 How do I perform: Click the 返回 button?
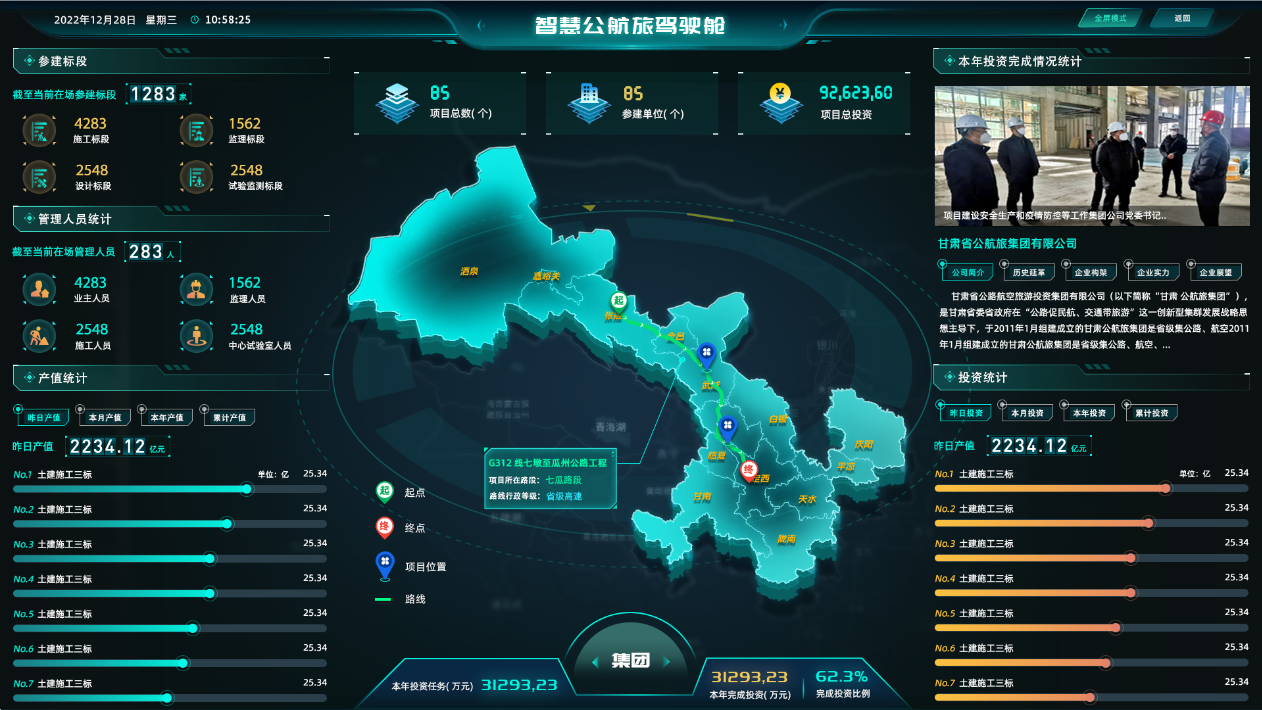pyautogui.click(x=1182, y=19)
